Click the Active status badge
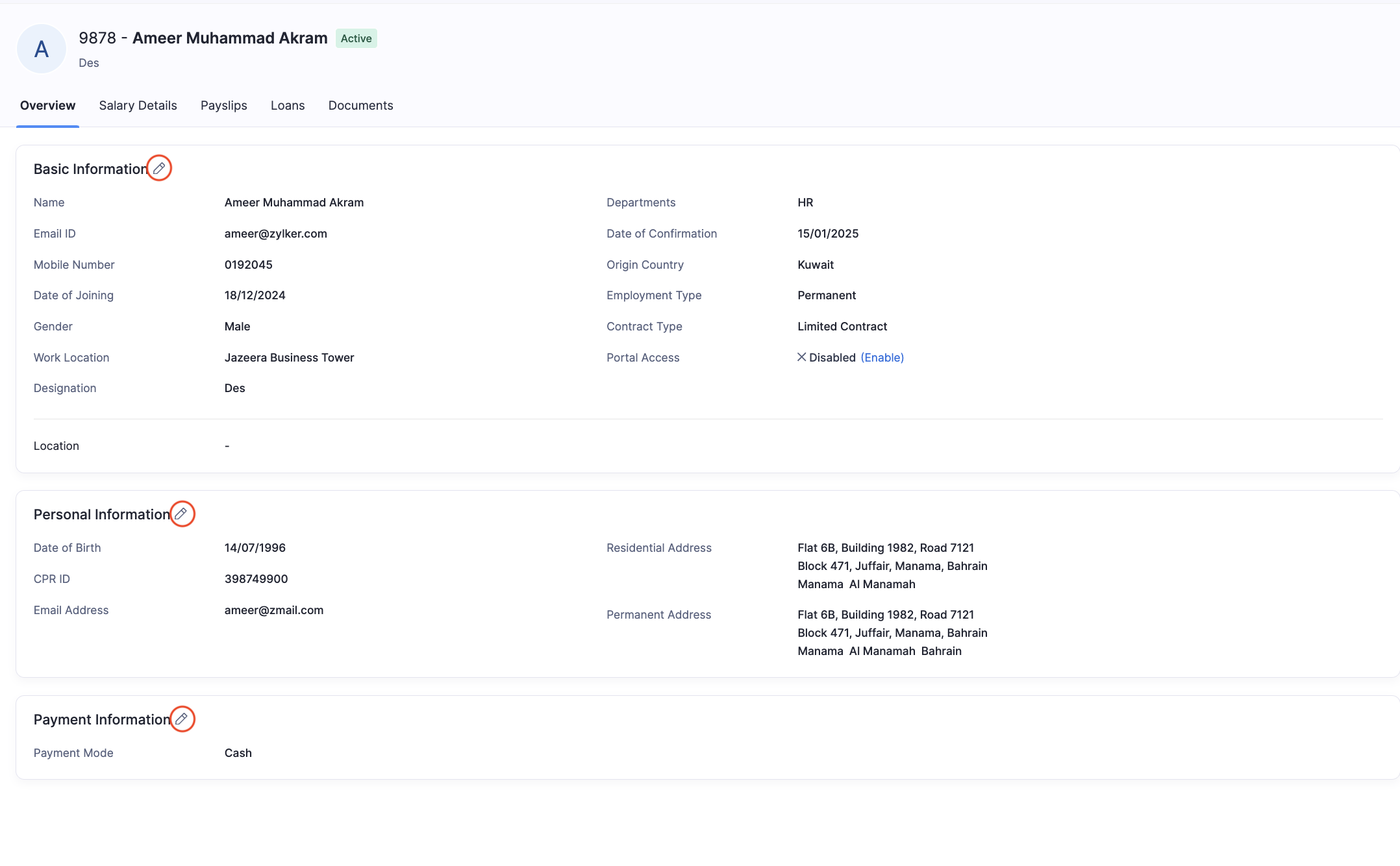Viewport: 1400px width, 866px height. click(356, 39)
